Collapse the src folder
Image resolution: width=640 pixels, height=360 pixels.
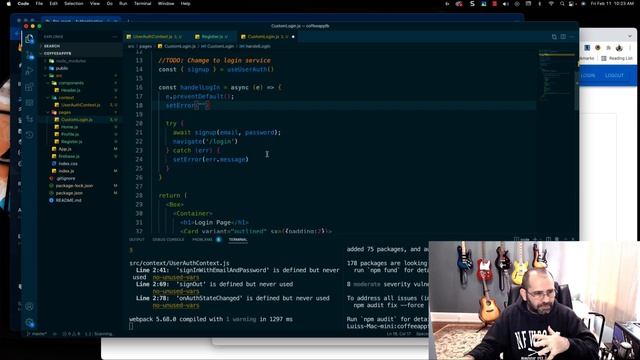59,76
